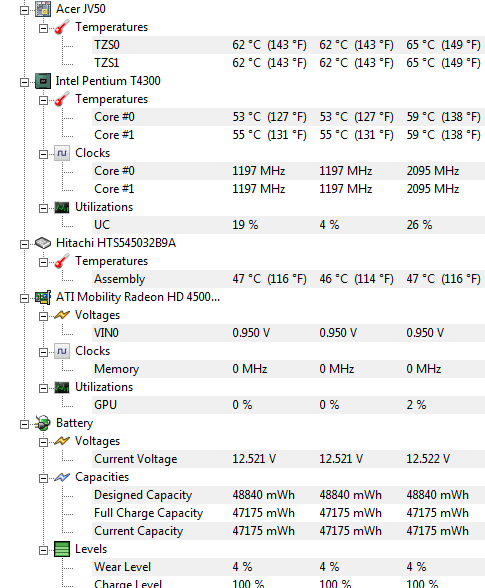The height and width of the screenshot is (588, 485).
Task: Collapse Voltages under ATI Radeon
Action: point(44,316)
